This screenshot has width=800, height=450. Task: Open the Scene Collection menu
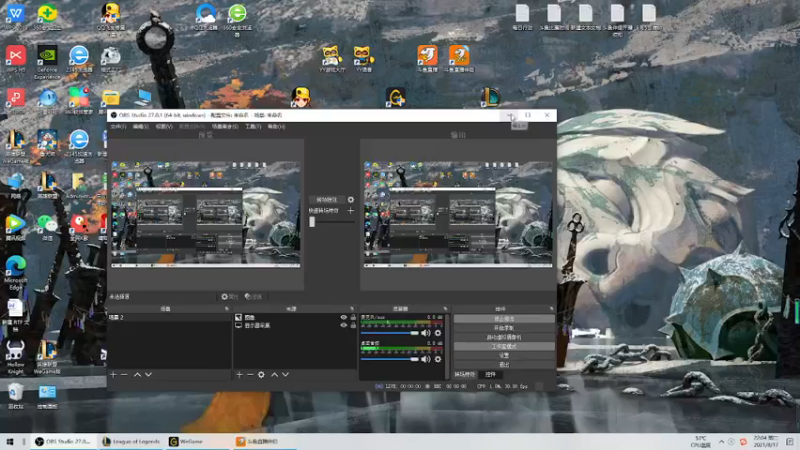(x=225, y=127)
